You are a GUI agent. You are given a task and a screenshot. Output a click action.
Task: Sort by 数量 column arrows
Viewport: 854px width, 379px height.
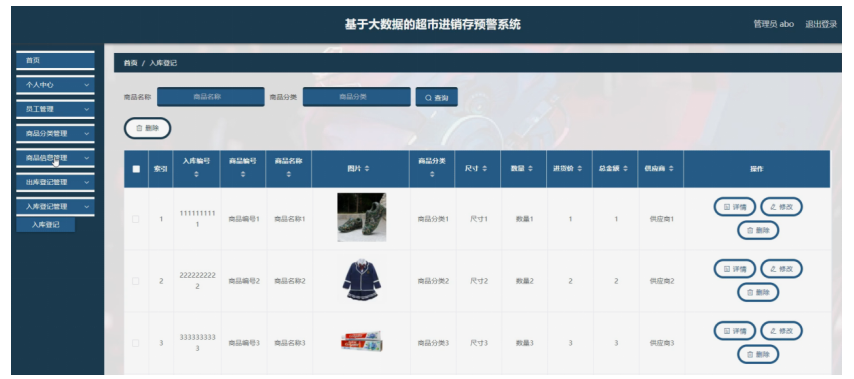coord(530,169)
